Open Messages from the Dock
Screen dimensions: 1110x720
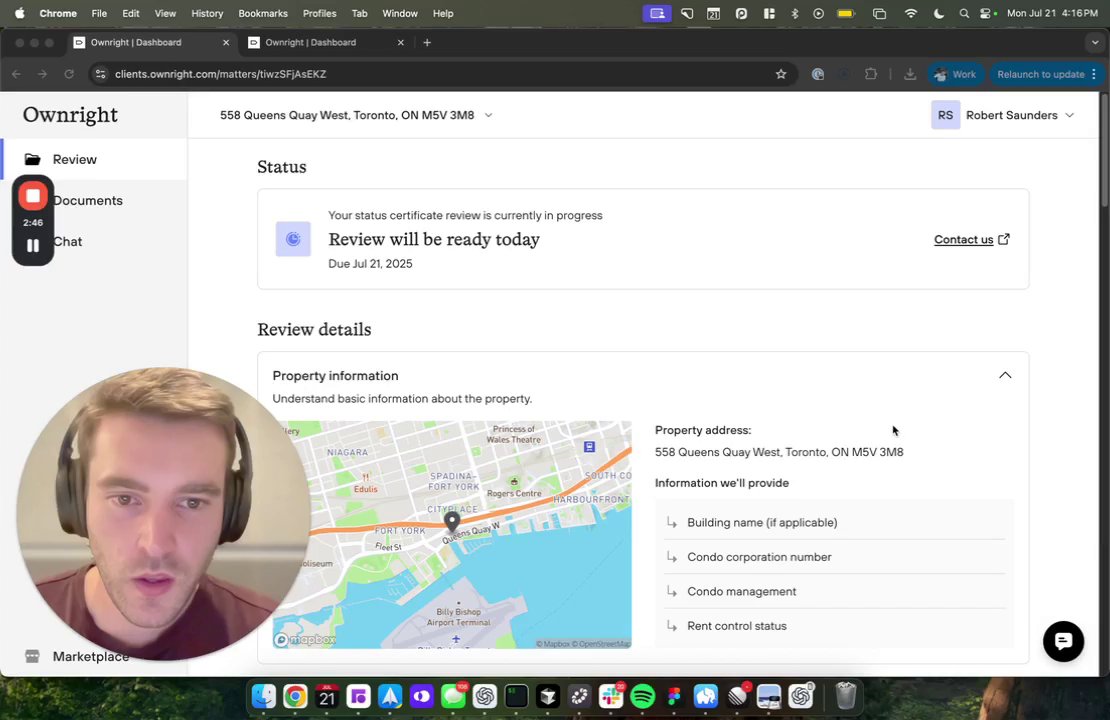pos(453,697)
